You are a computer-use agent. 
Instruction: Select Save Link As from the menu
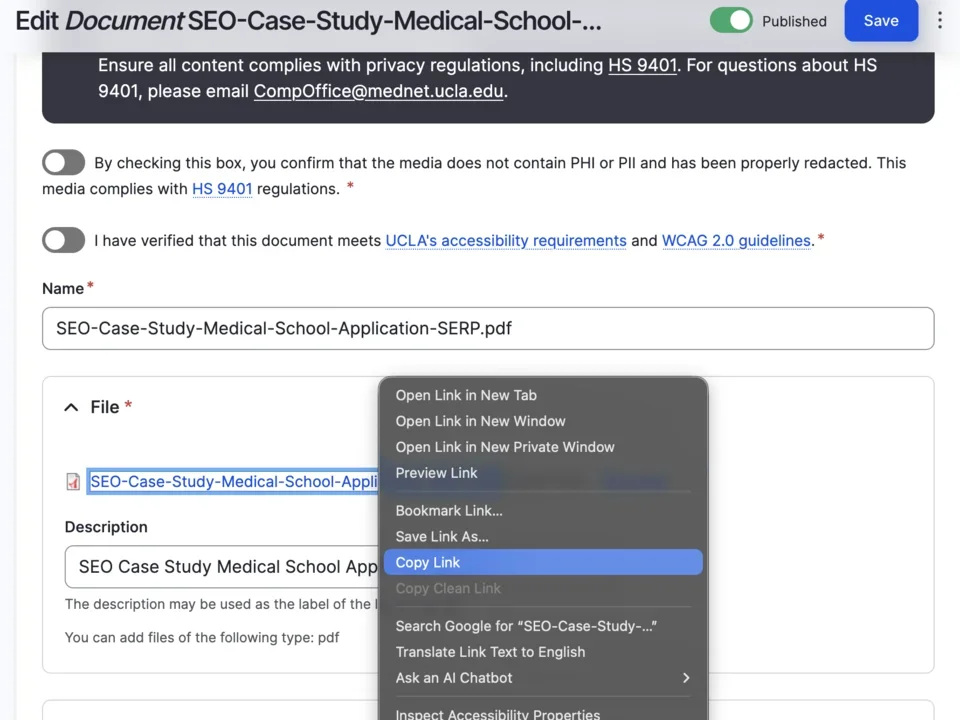coord(441,536)
